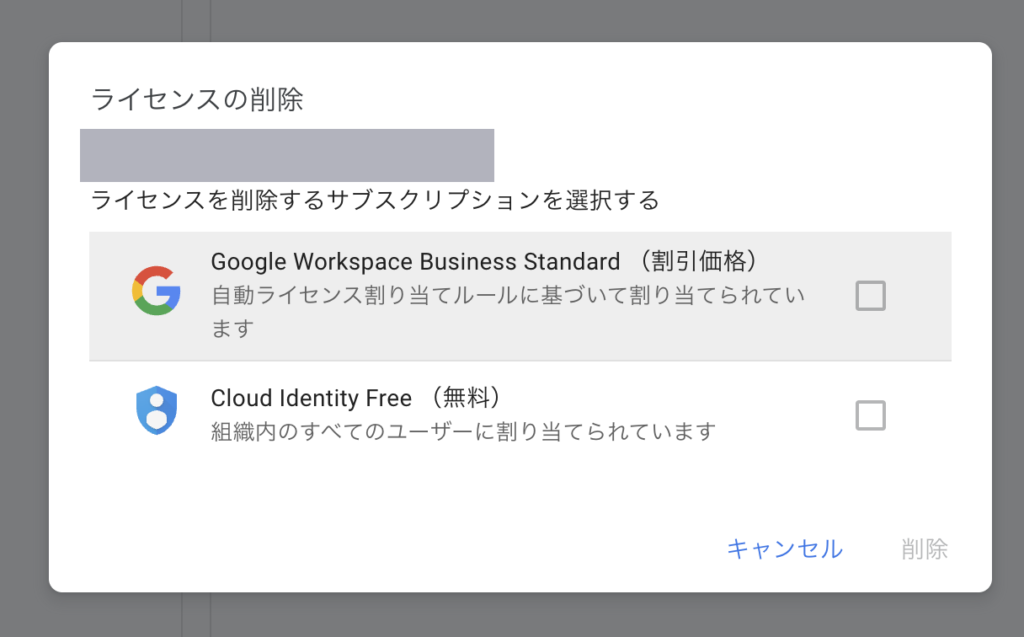This screenshot has width=1024, height=637.
Task: Click the サブスクリプションを選択する instruction text
Action: tap(374, 200)
